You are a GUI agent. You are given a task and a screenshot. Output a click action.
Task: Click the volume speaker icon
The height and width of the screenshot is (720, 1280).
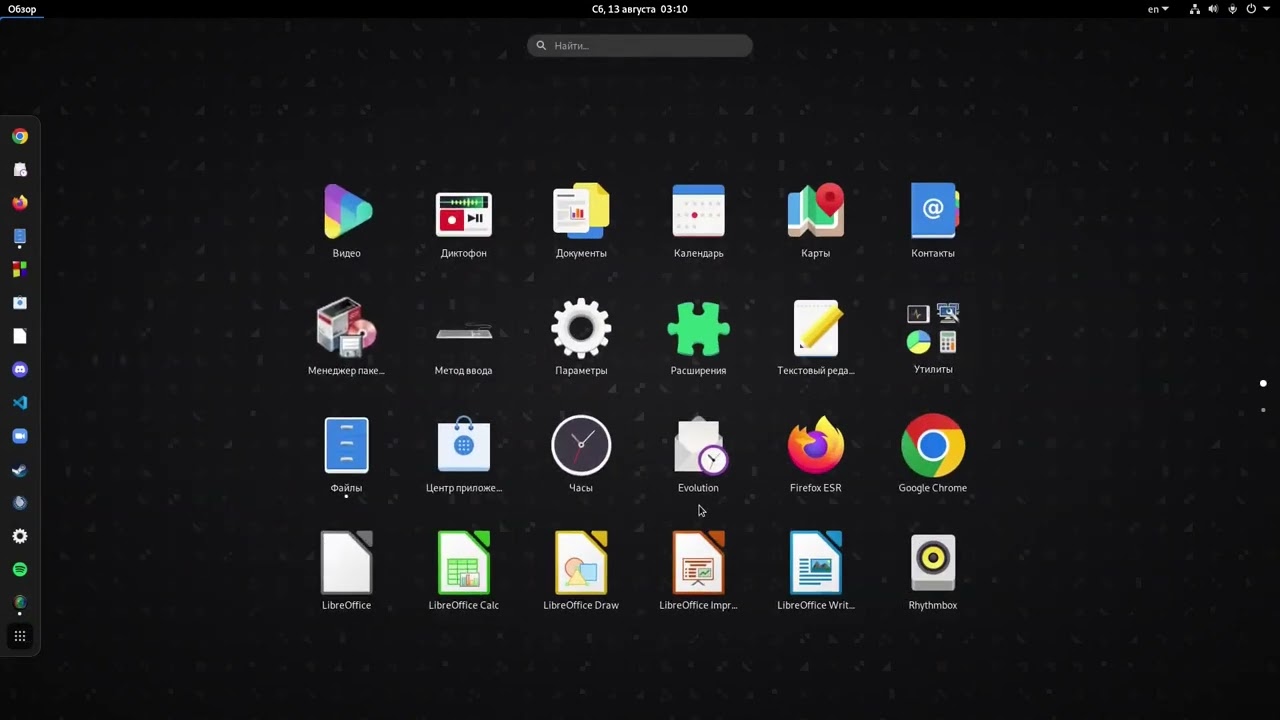pos(1213,9)
